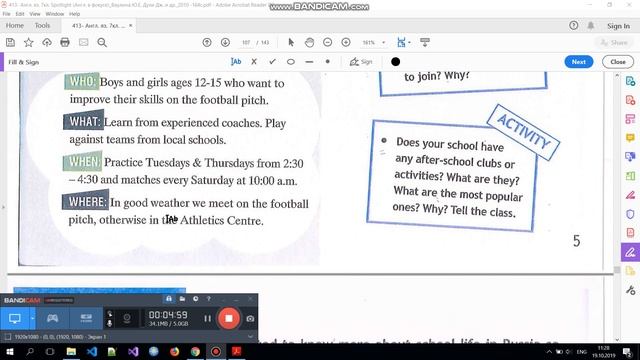Open the Window menu
Image resolution: width=640 pixels, height=360 pixels.
tap(55, 14)
